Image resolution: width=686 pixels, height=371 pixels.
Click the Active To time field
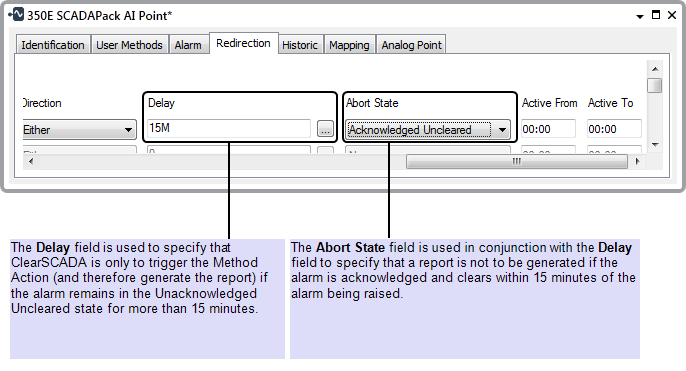click(x=614, y=129)
